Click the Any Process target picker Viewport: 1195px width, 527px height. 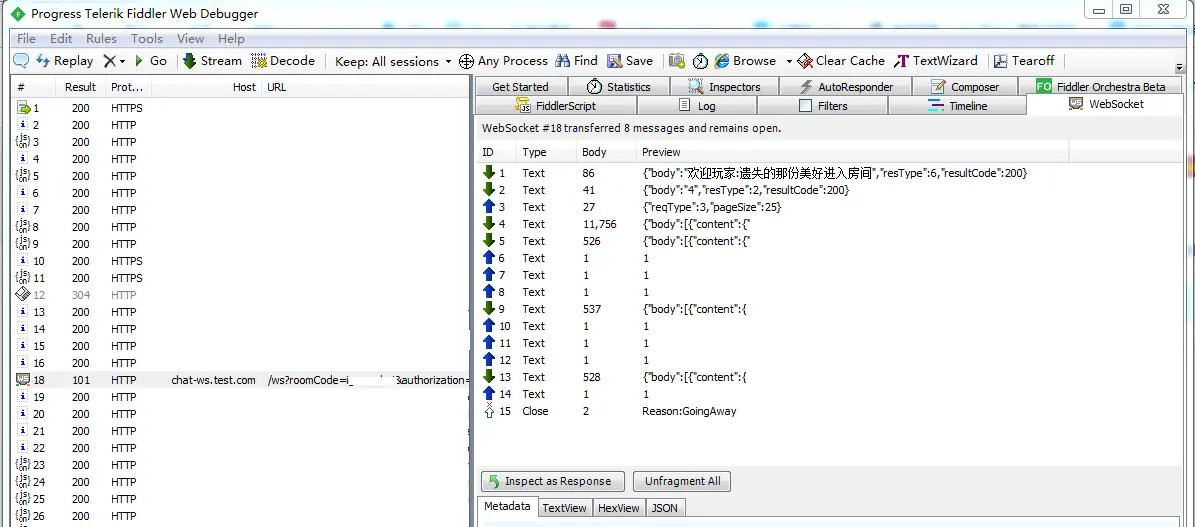(504, 61)
